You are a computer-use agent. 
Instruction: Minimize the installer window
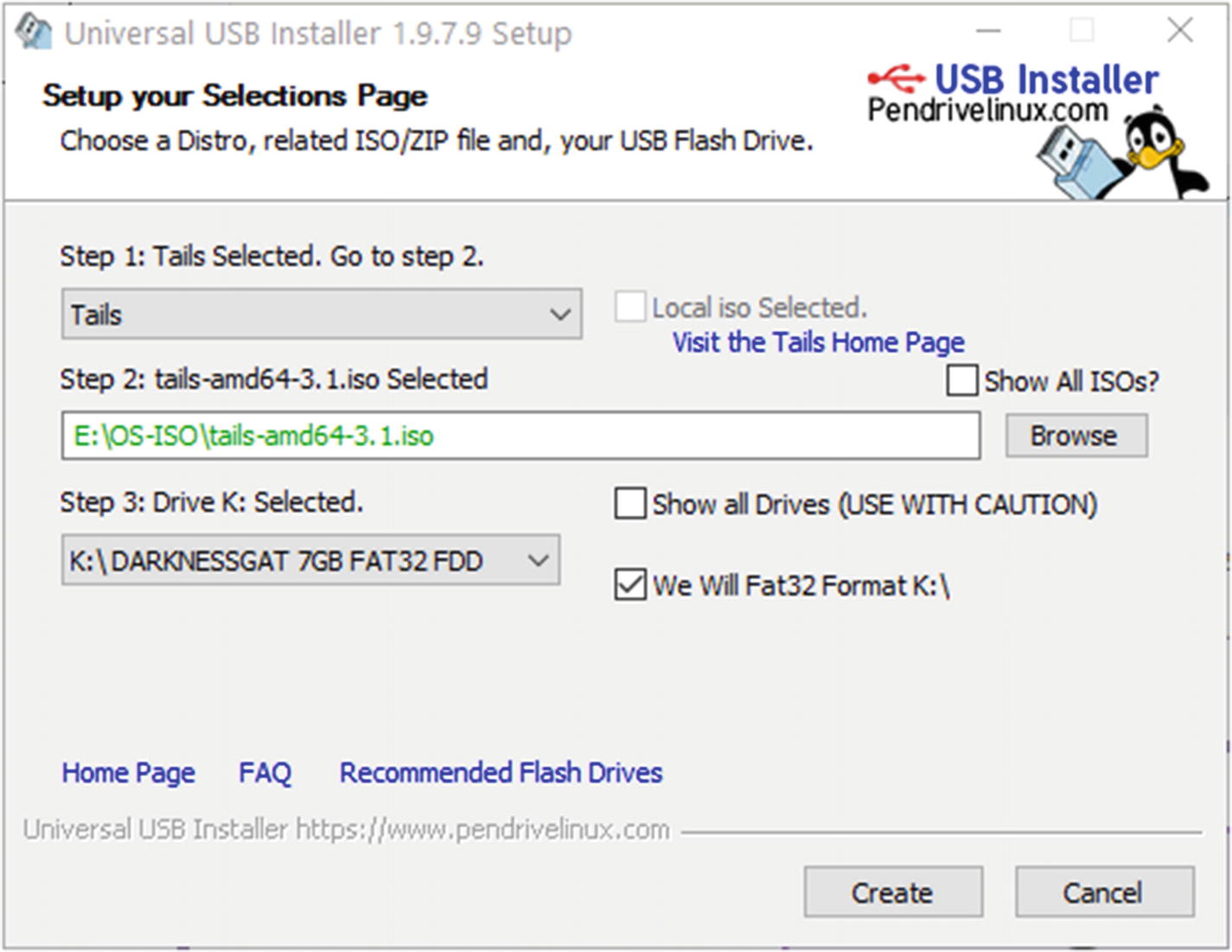988,31
